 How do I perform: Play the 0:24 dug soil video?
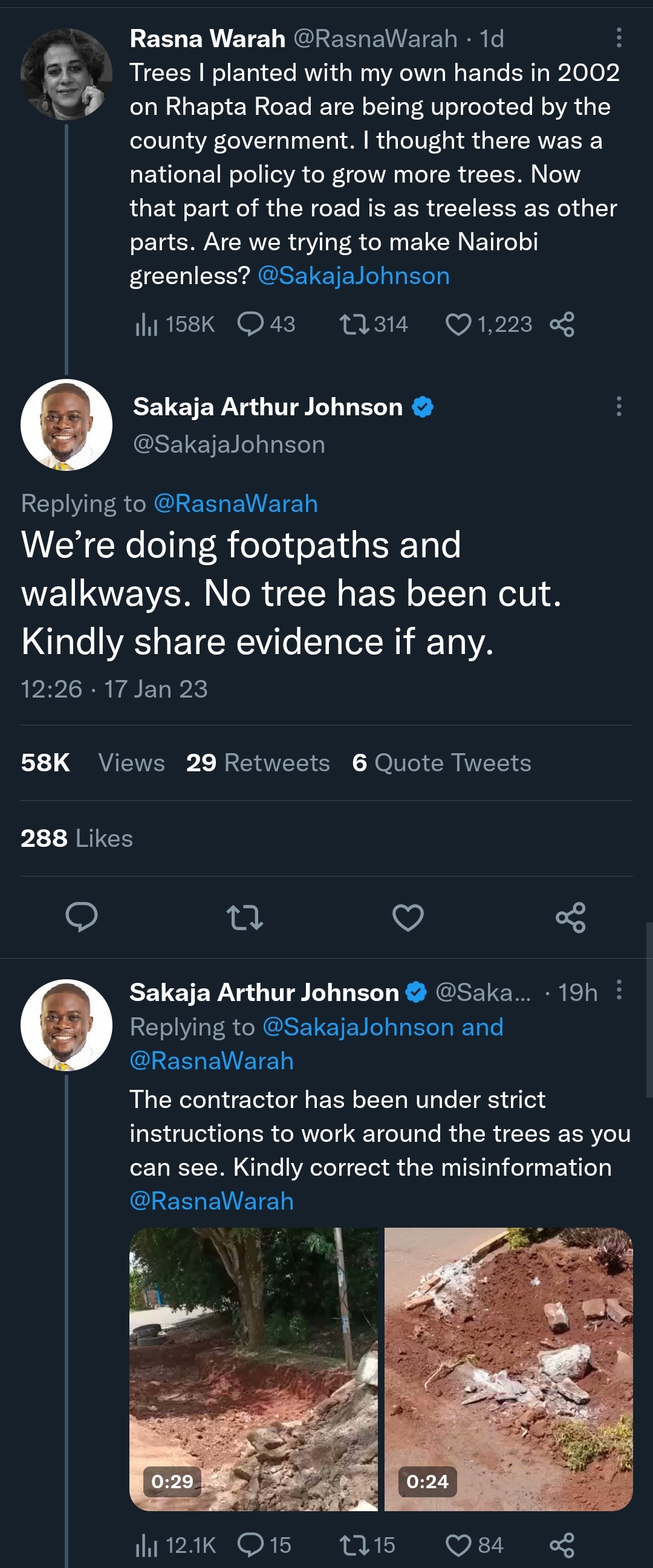point(508,1369)
